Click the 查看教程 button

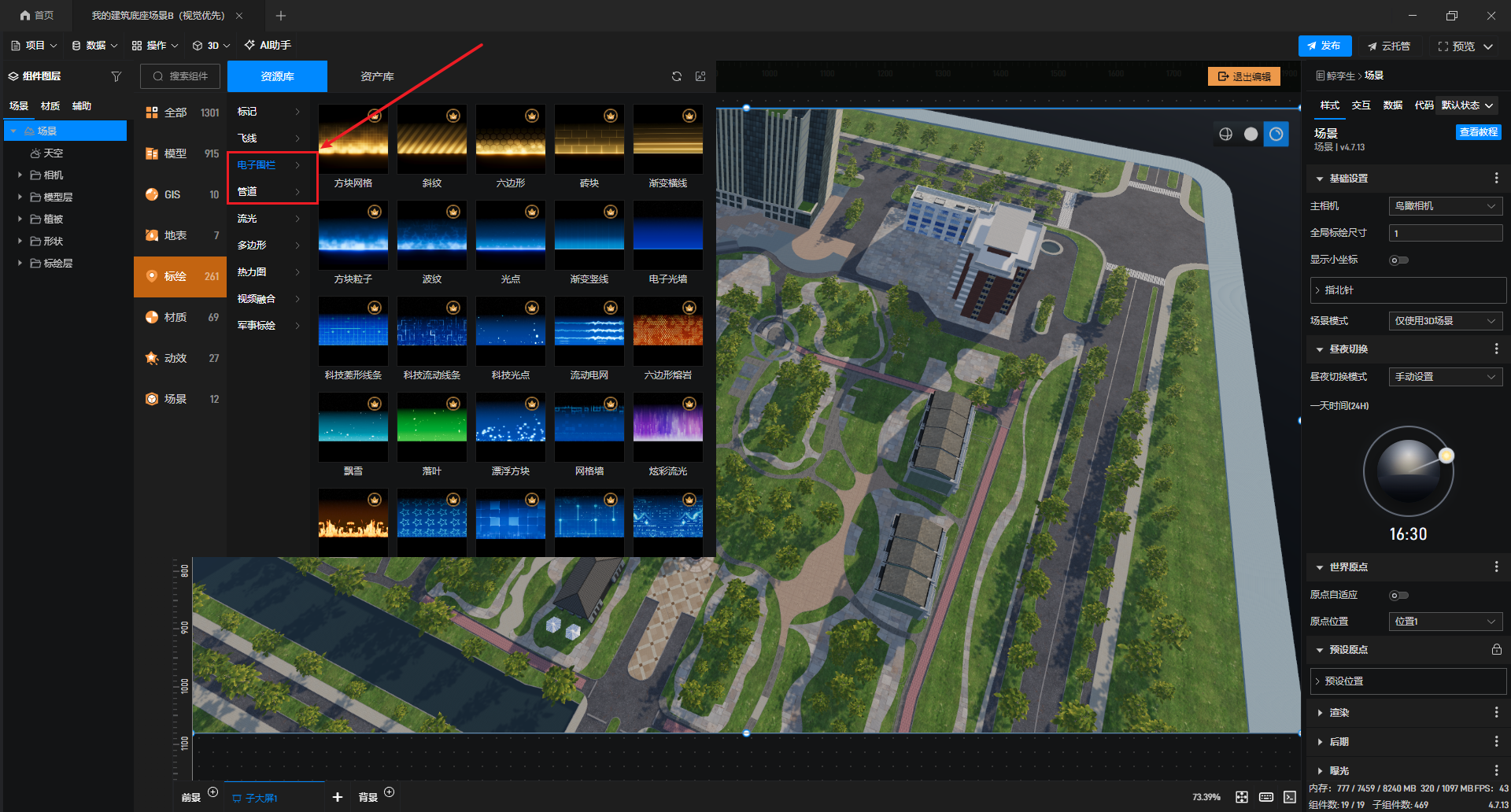click(x=1479, y=132)
